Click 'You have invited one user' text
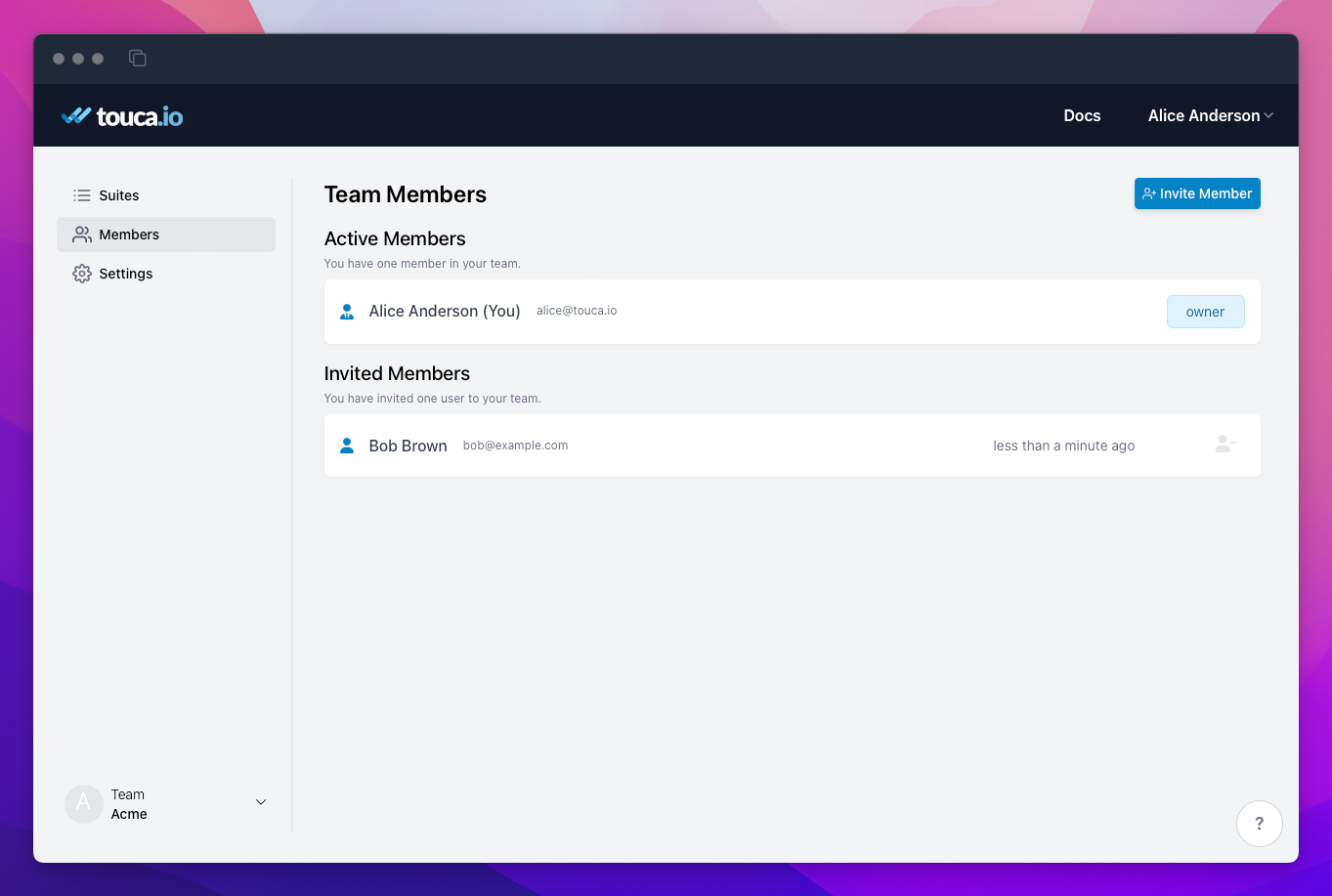The width and height of the screenshot is (1332, 896). [432, 399]
